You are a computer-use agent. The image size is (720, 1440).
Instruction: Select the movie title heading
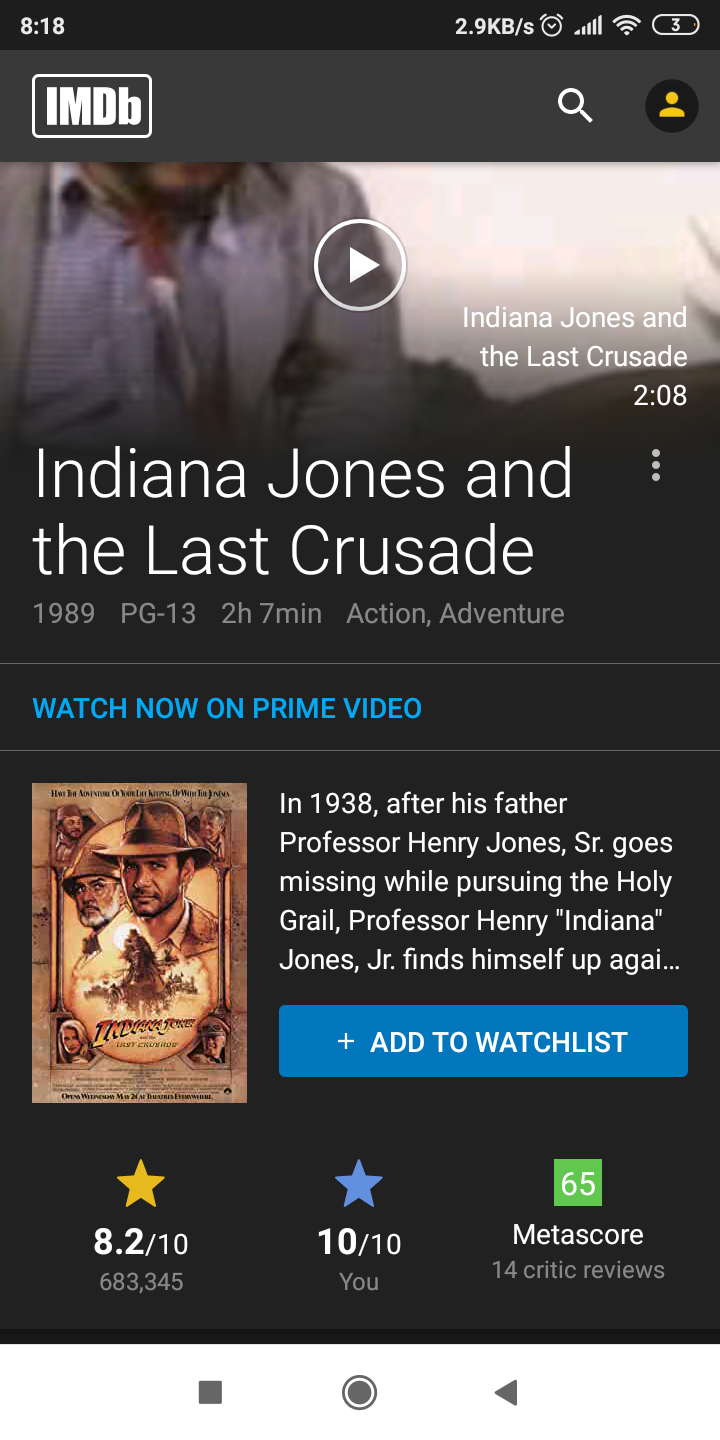point(303,512)
